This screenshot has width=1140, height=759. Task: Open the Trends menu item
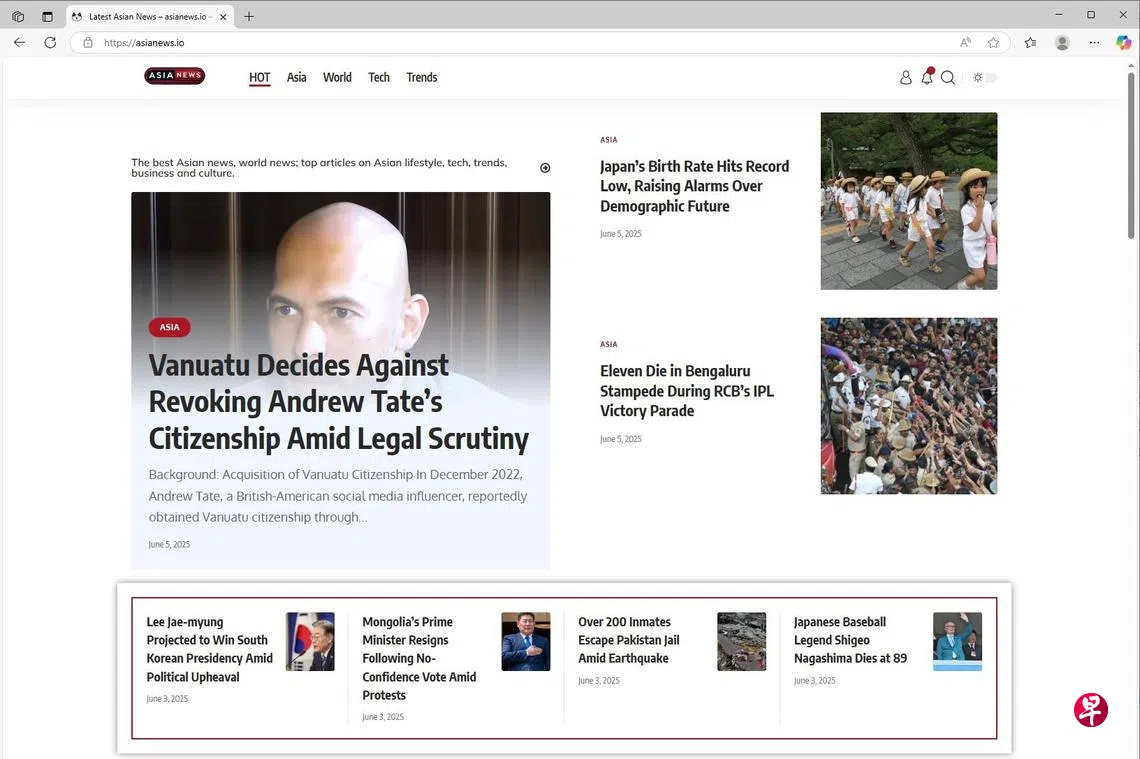421,78
